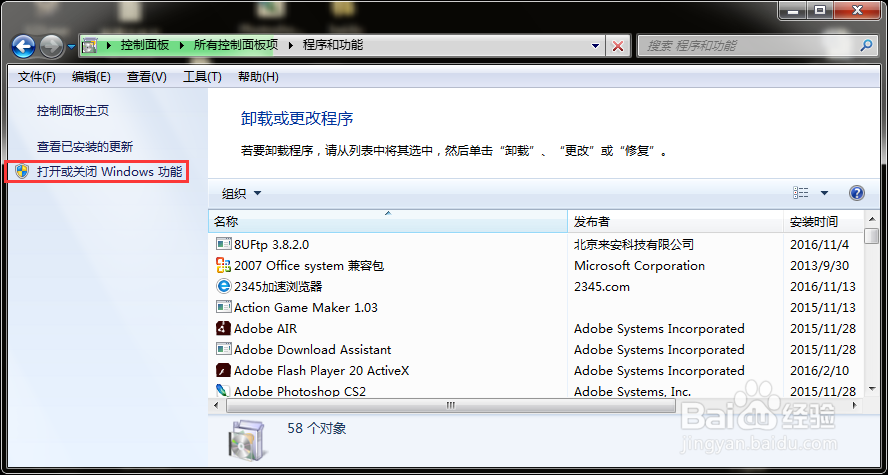Sort by the 安装时间 column header
Viewport: 888px width, 475px height.
click(x=824, y=221)
